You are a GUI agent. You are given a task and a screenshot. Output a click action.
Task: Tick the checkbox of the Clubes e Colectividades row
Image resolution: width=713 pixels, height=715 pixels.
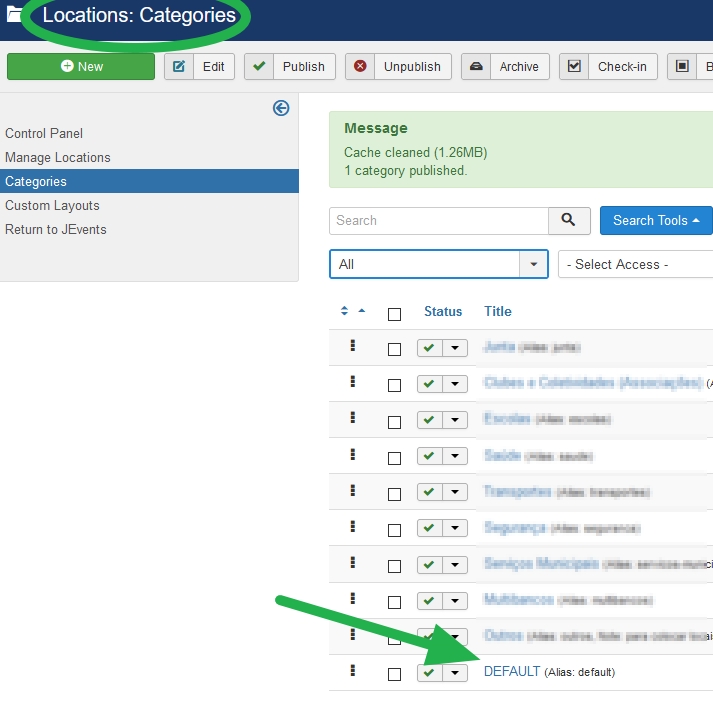(x=394, y=386)
